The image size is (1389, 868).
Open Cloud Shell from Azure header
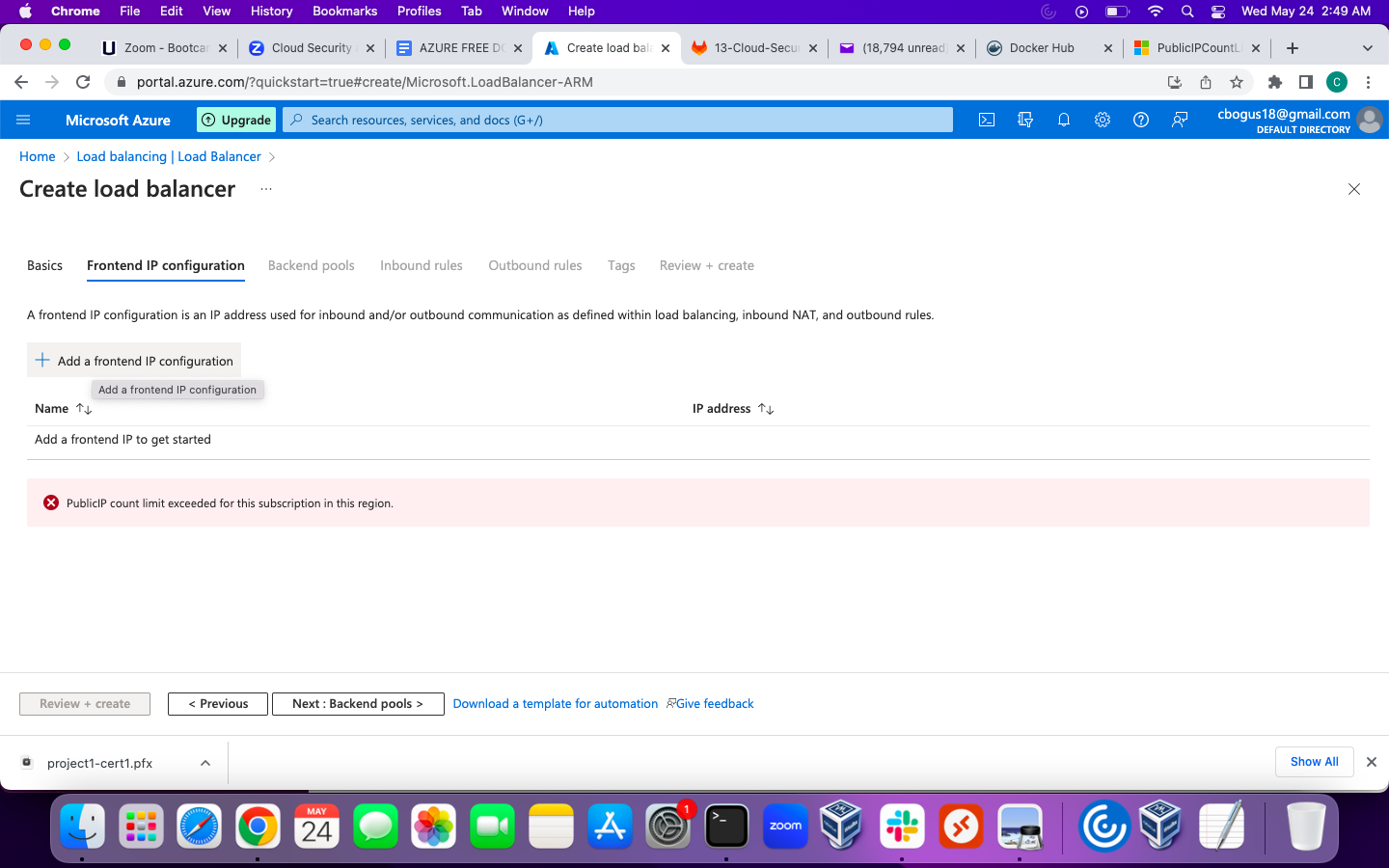pyautogui.click(x=987, y=120)
